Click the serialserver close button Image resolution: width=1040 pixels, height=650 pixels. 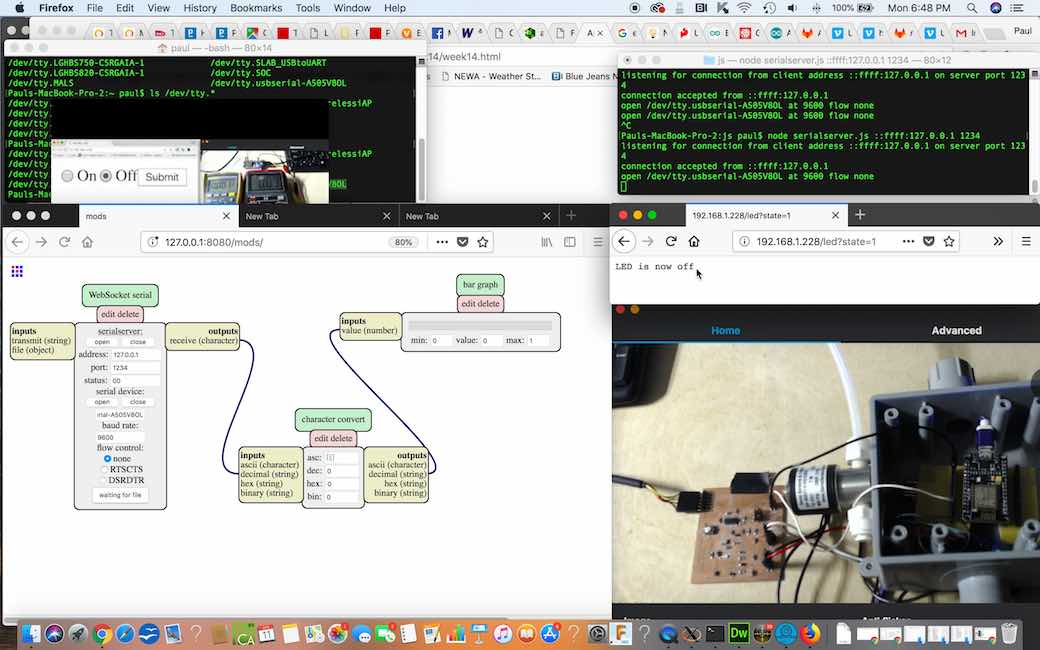coord(138,342)
